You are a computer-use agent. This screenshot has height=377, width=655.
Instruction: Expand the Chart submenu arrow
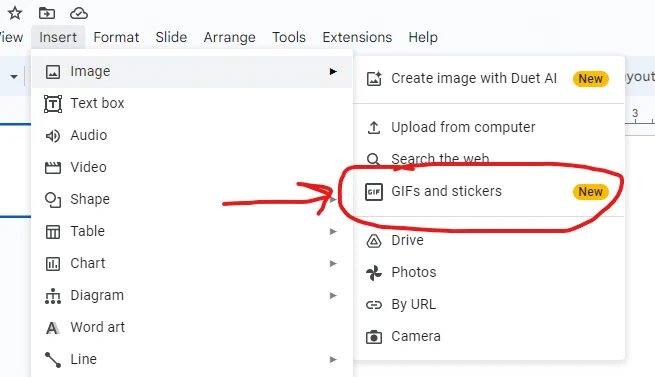click(333, 263)
